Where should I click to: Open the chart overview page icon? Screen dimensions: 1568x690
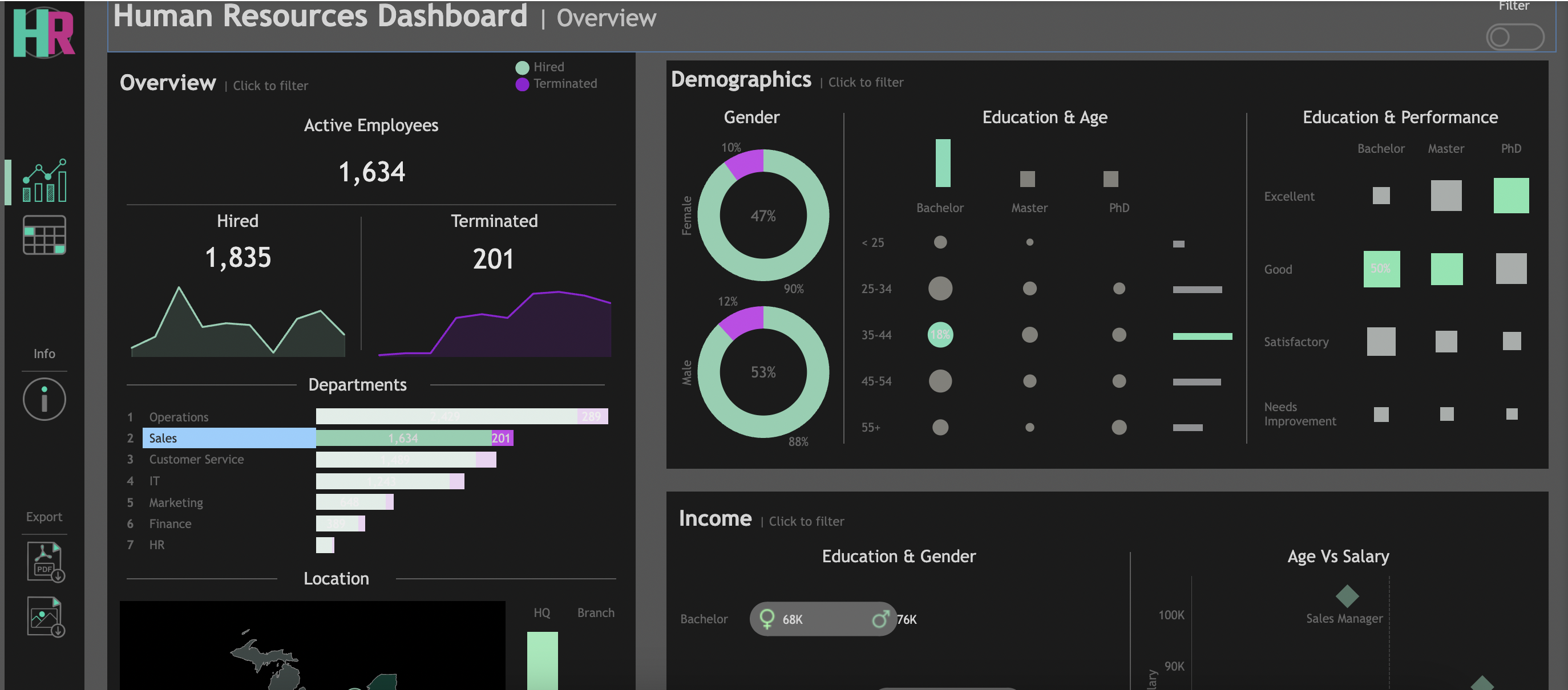pos(45,181)
